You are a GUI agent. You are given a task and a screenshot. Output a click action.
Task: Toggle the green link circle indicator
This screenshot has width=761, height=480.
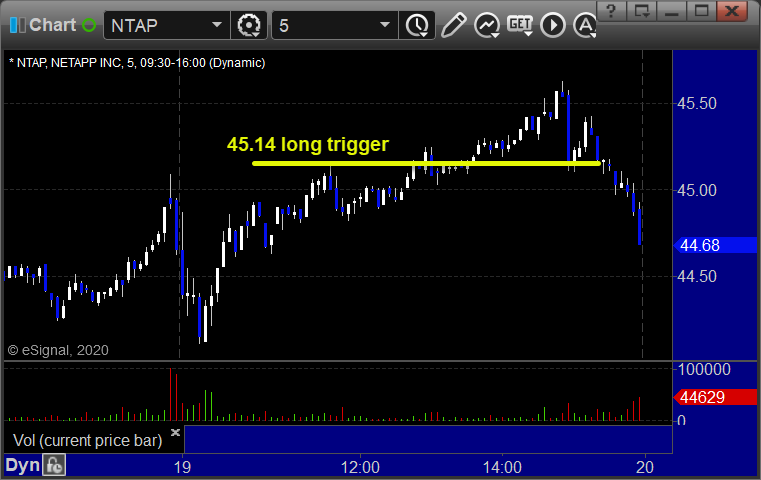tap(89, 25)
